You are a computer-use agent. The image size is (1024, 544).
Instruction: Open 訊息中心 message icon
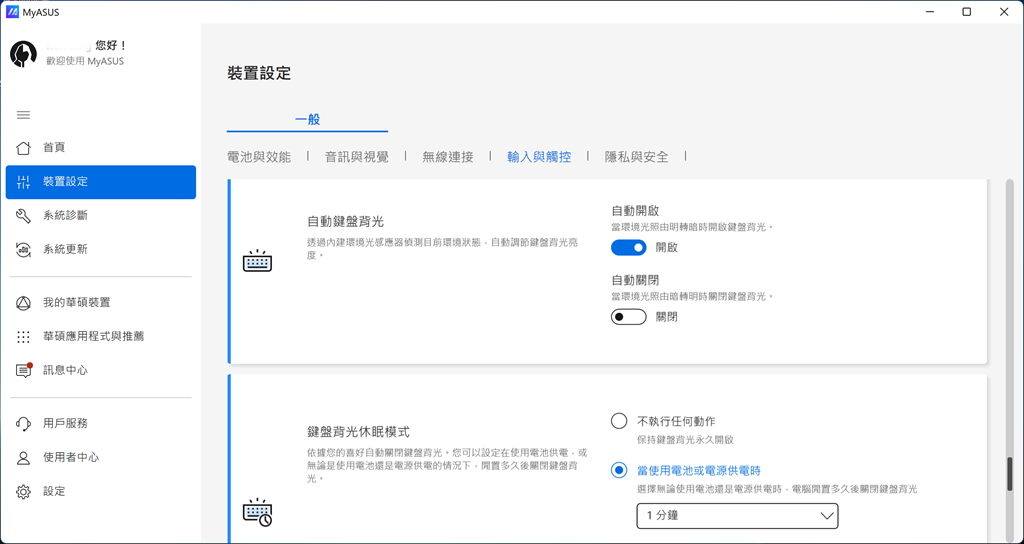24,370
